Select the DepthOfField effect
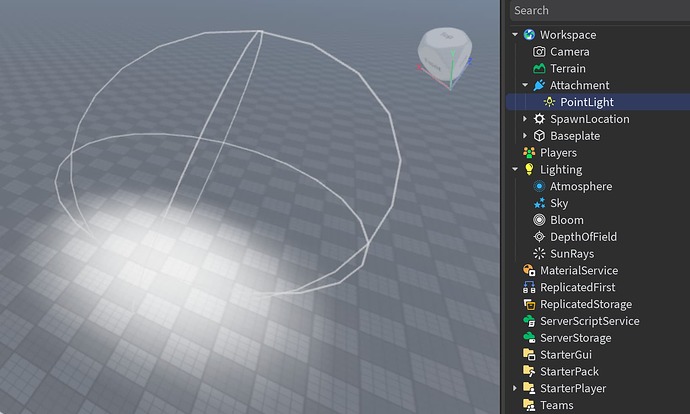The height and width of the screenshot is (414, 690). click(598, 237)
